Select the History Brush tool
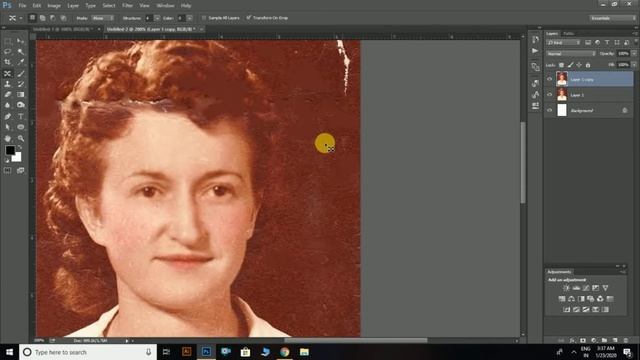640x360 pixels. 20,84
